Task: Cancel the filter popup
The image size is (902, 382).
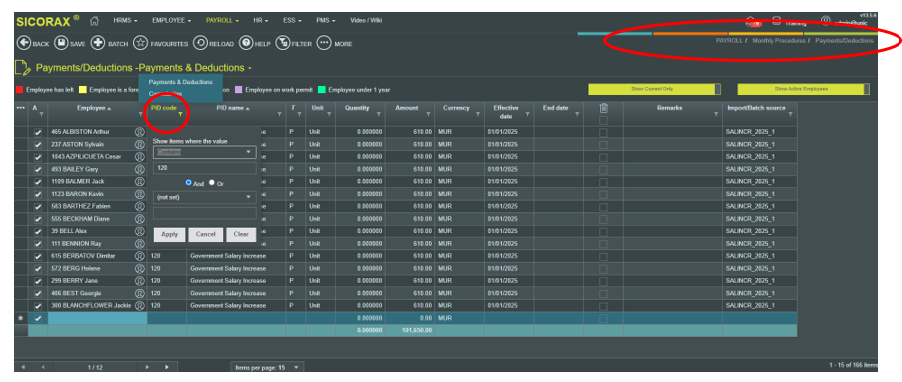Action: pyautogui.click(x=205, y=234)
